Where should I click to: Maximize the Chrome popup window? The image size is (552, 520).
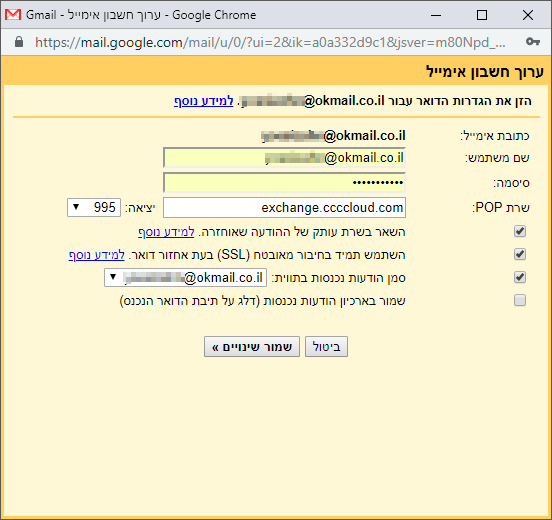pos(482,15)
